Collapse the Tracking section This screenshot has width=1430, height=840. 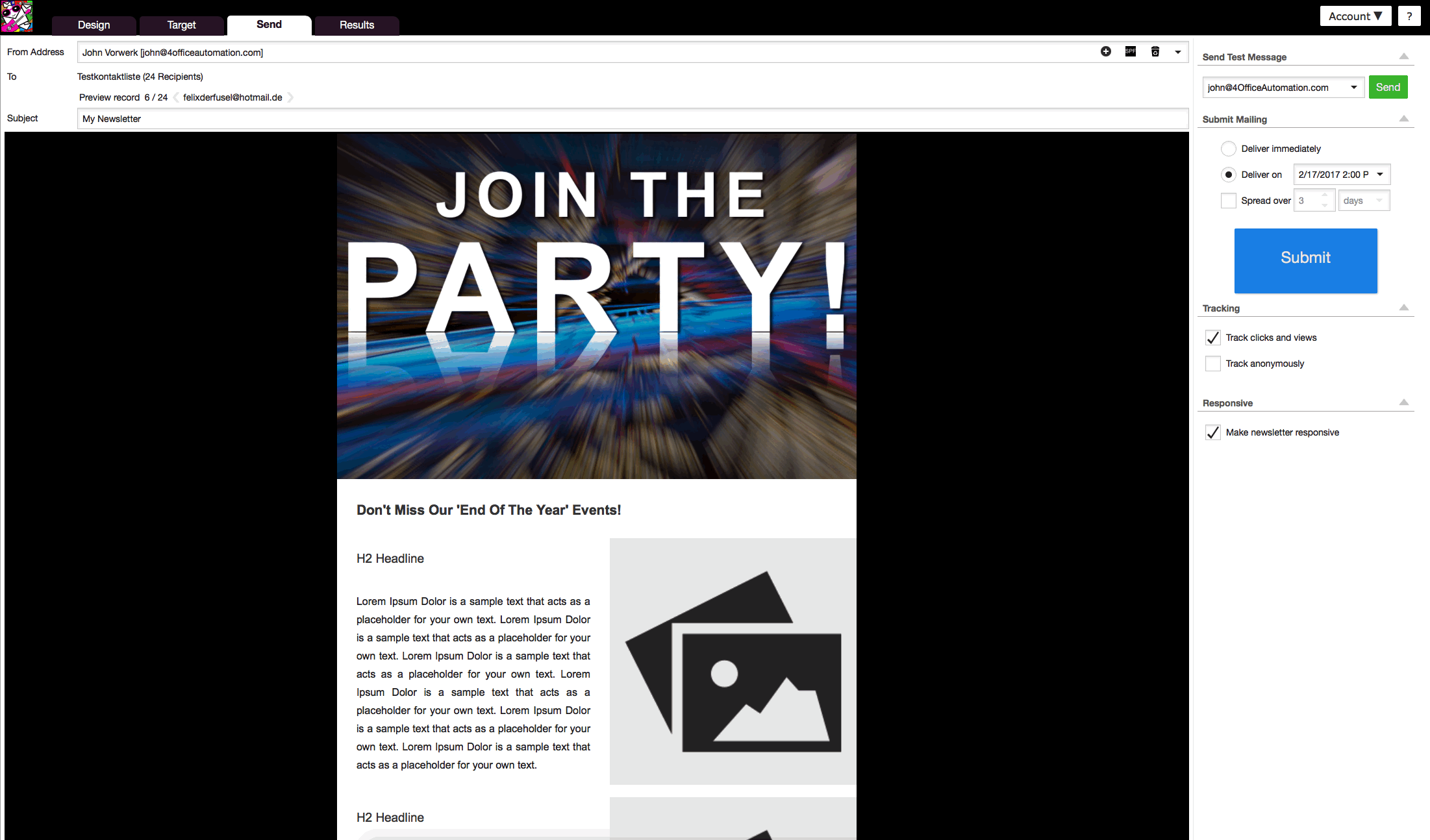pyautogui.click(x=1404, y=308)
